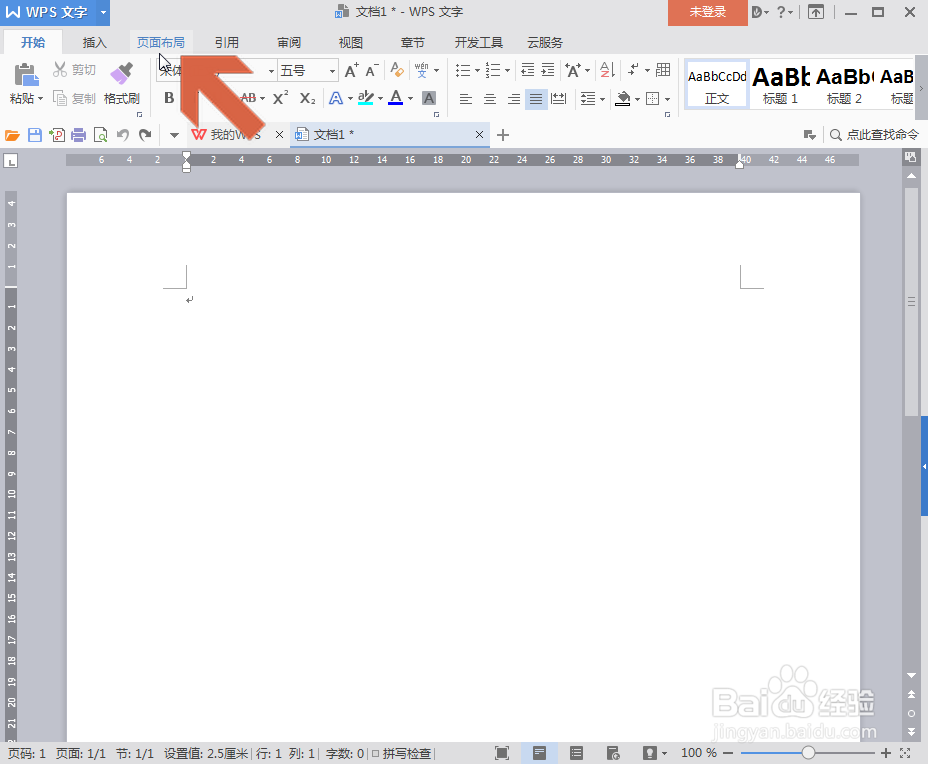Toggle justify alignment button
Viewport: 928px width, 764px height.
[x=536, y=99]
